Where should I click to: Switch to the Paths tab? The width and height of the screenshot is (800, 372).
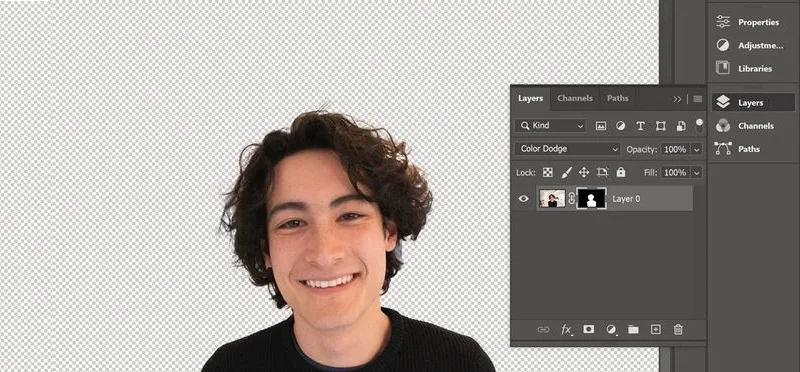point(618,98)
